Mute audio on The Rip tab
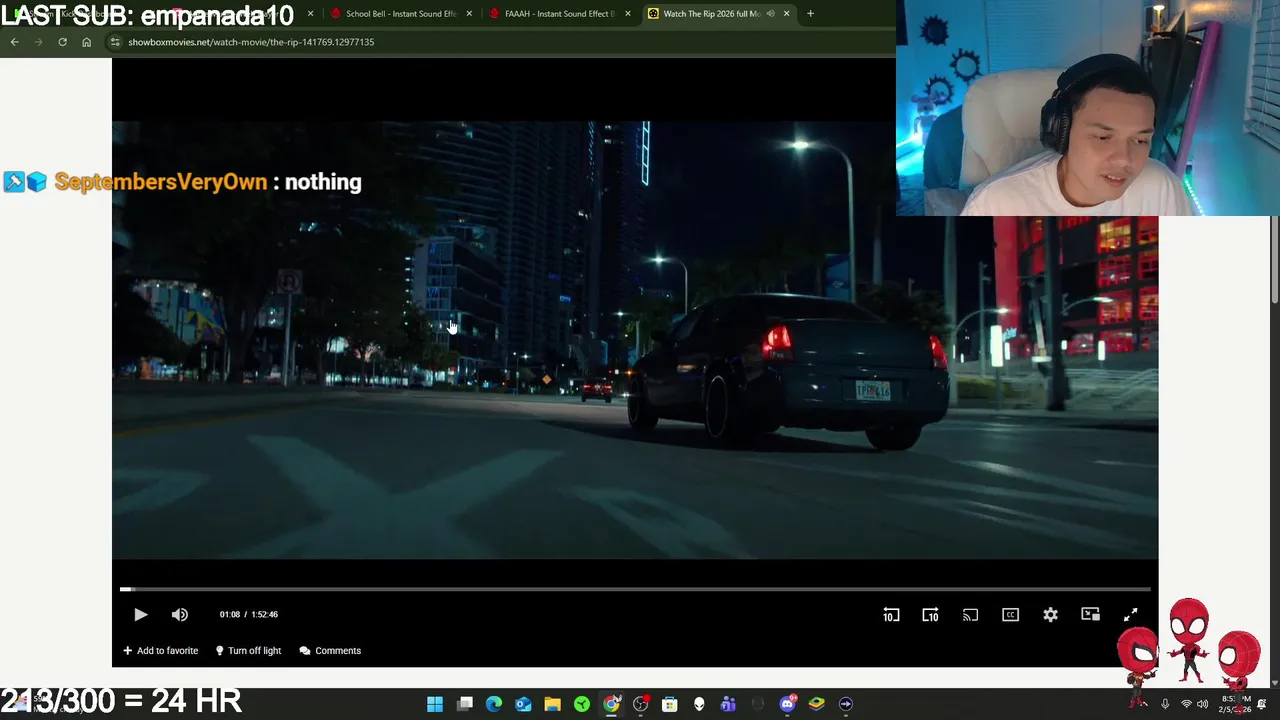 (x=770, y=14)
